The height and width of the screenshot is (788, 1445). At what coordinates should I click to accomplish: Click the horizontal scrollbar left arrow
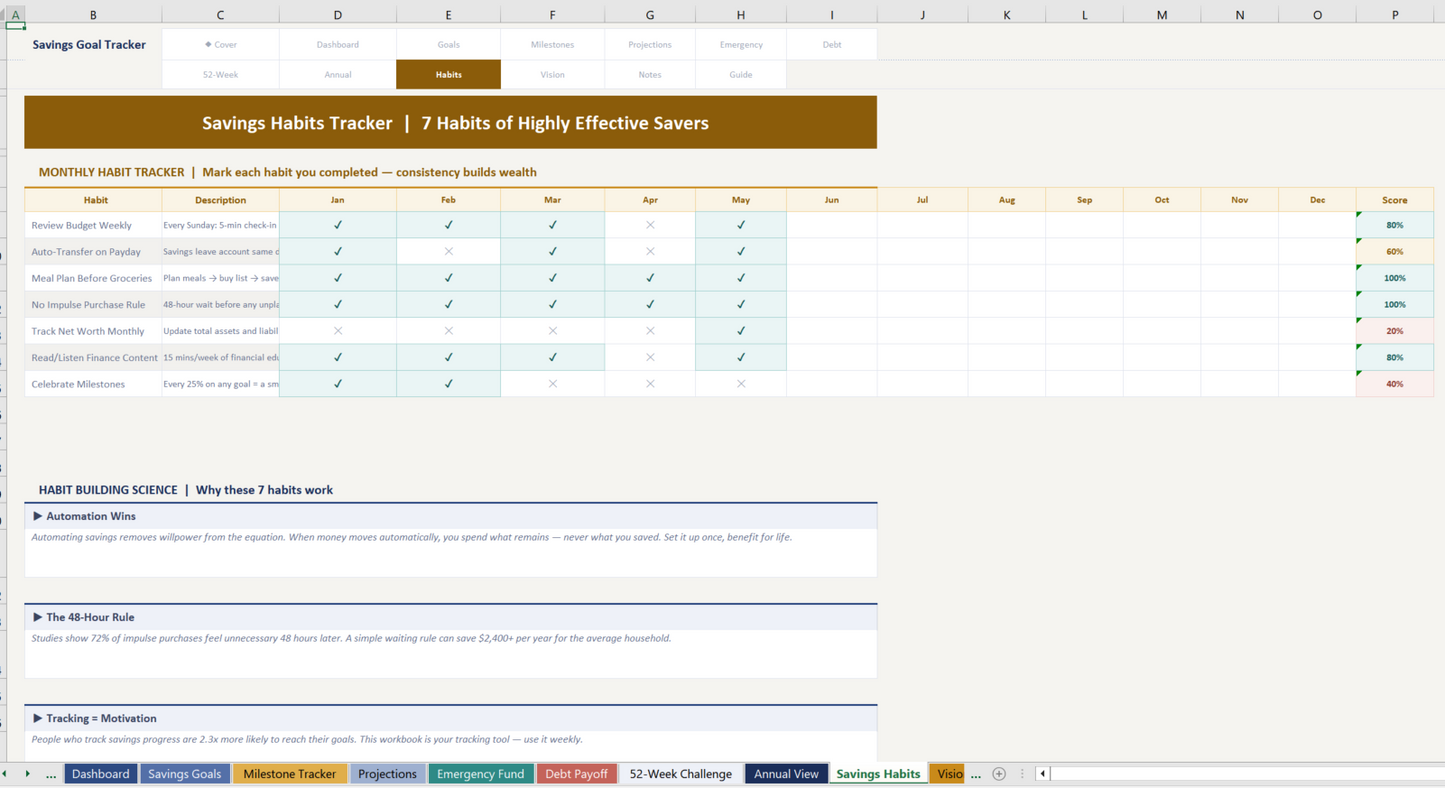[x=1043, y=774]
